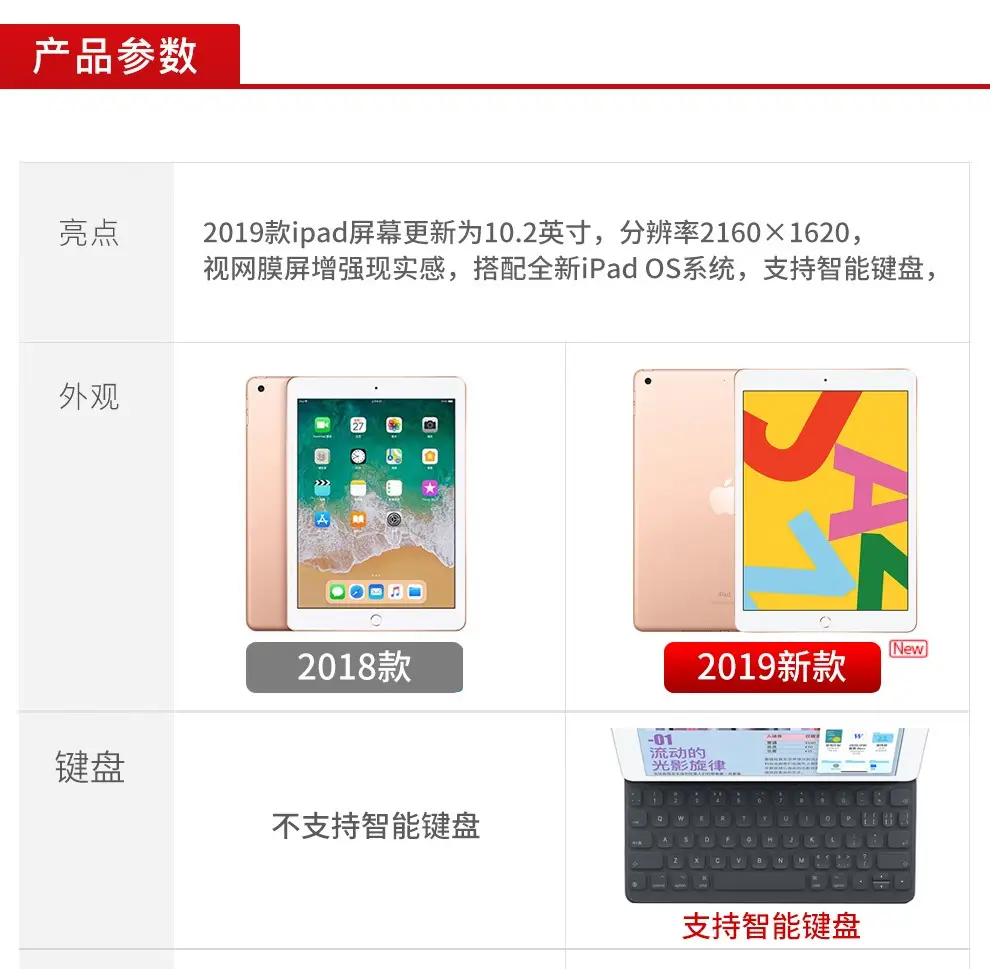Open the Settings gear icon on 2018 iPad
Screen dimensions: 990x969
(x=393, y=520)
